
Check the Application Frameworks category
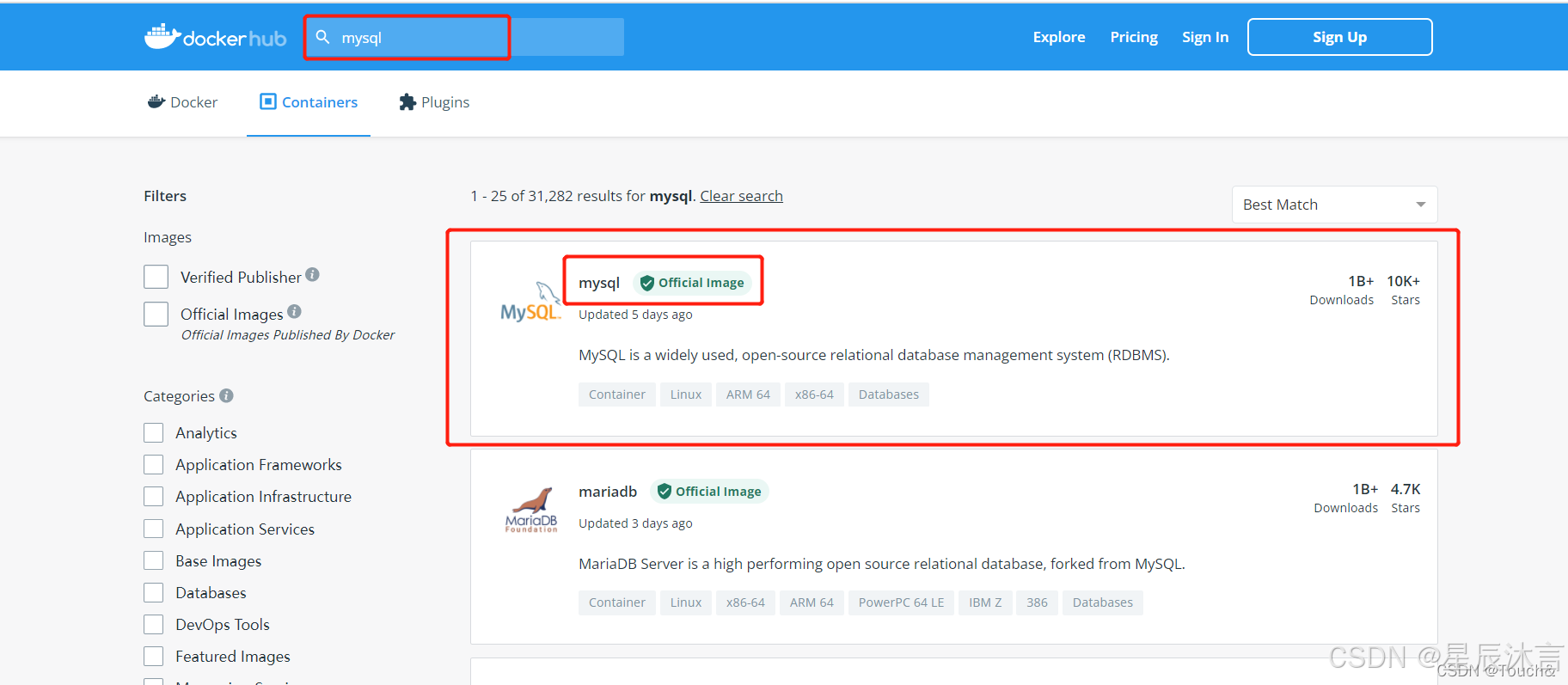click(154, 464)
